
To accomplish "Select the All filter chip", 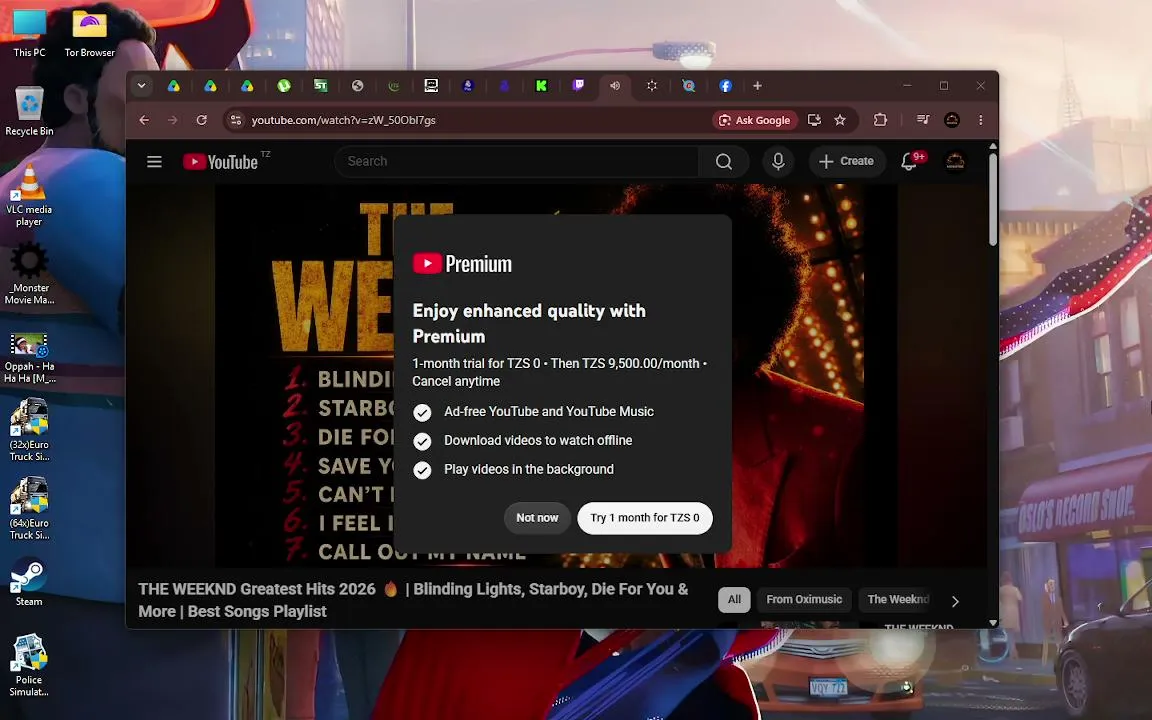I will coord(734,600).
